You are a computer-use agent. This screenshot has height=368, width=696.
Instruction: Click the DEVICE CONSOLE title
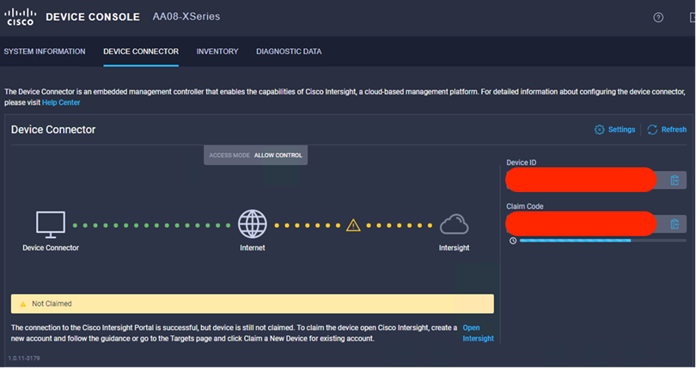tap(93, 17)
